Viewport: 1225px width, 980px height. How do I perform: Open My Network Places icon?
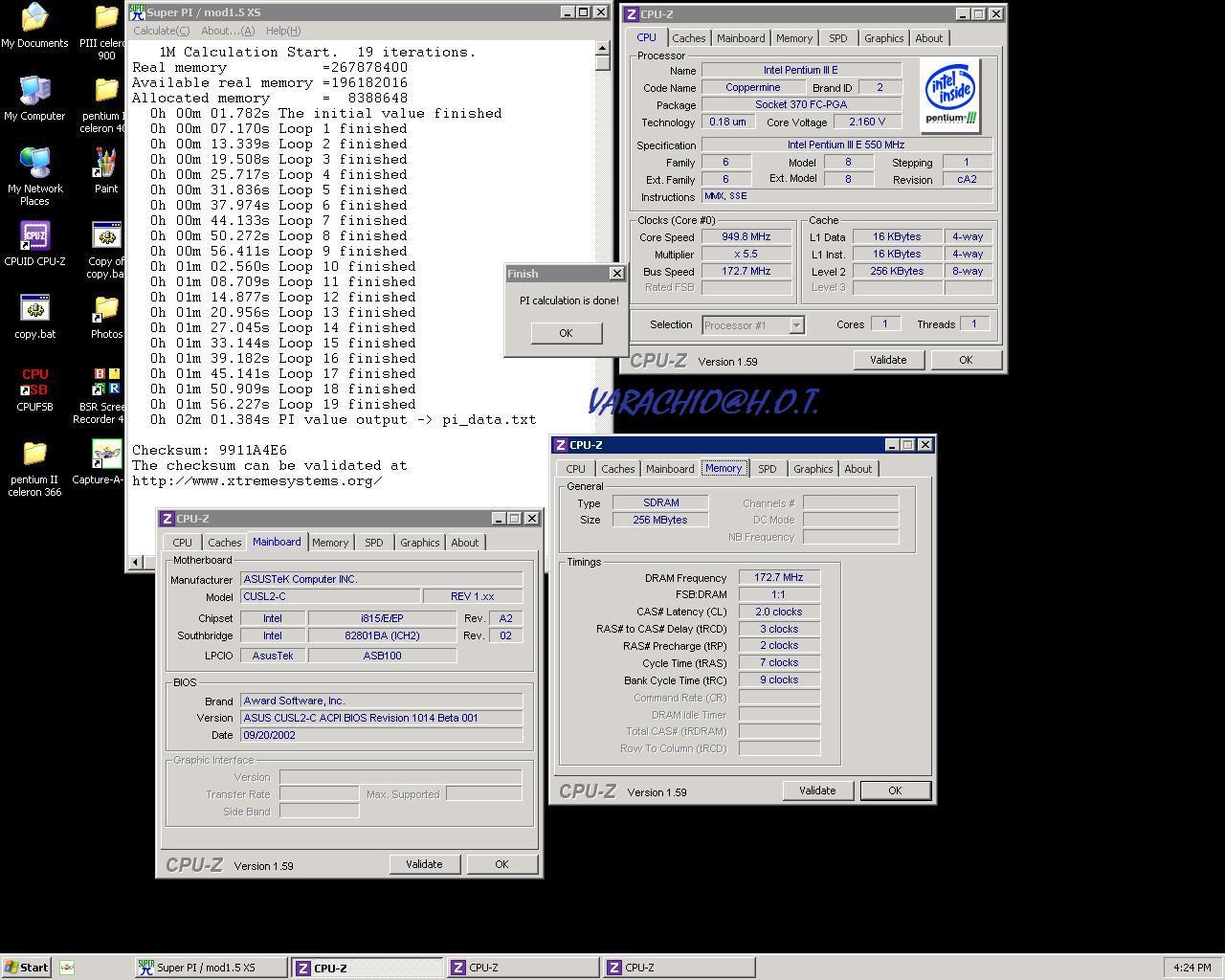(34, 176)
